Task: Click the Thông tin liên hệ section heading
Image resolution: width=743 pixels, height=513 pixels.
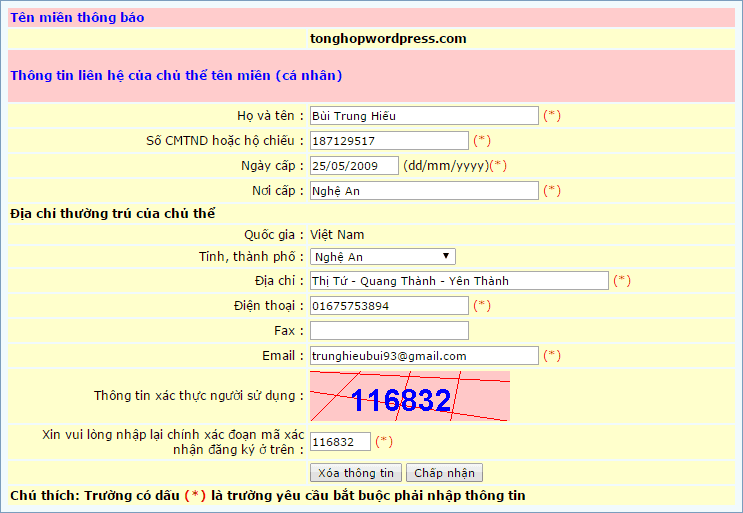Action: click(176, 75)
